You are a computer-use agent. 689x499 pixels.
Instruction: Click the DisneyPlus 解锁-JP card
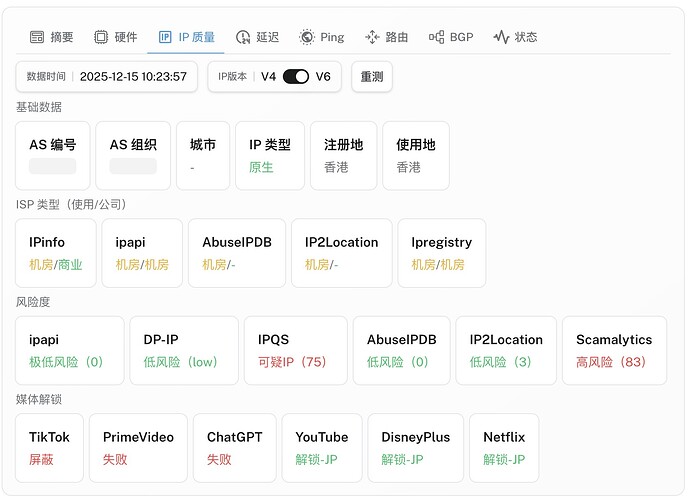416,448
